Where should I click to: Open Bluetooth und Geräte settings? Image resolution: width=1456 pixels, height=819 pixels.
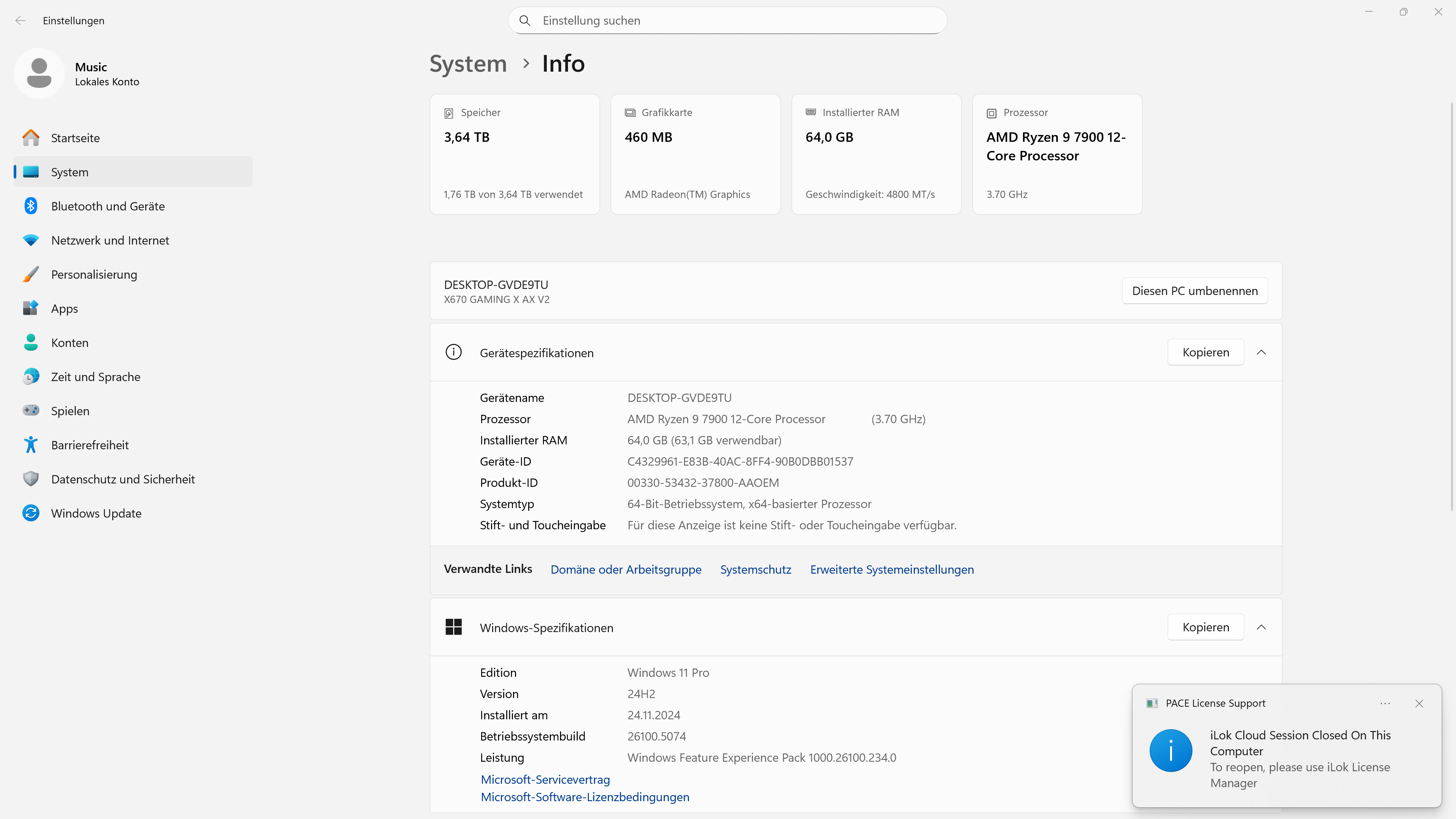(133, 206)
